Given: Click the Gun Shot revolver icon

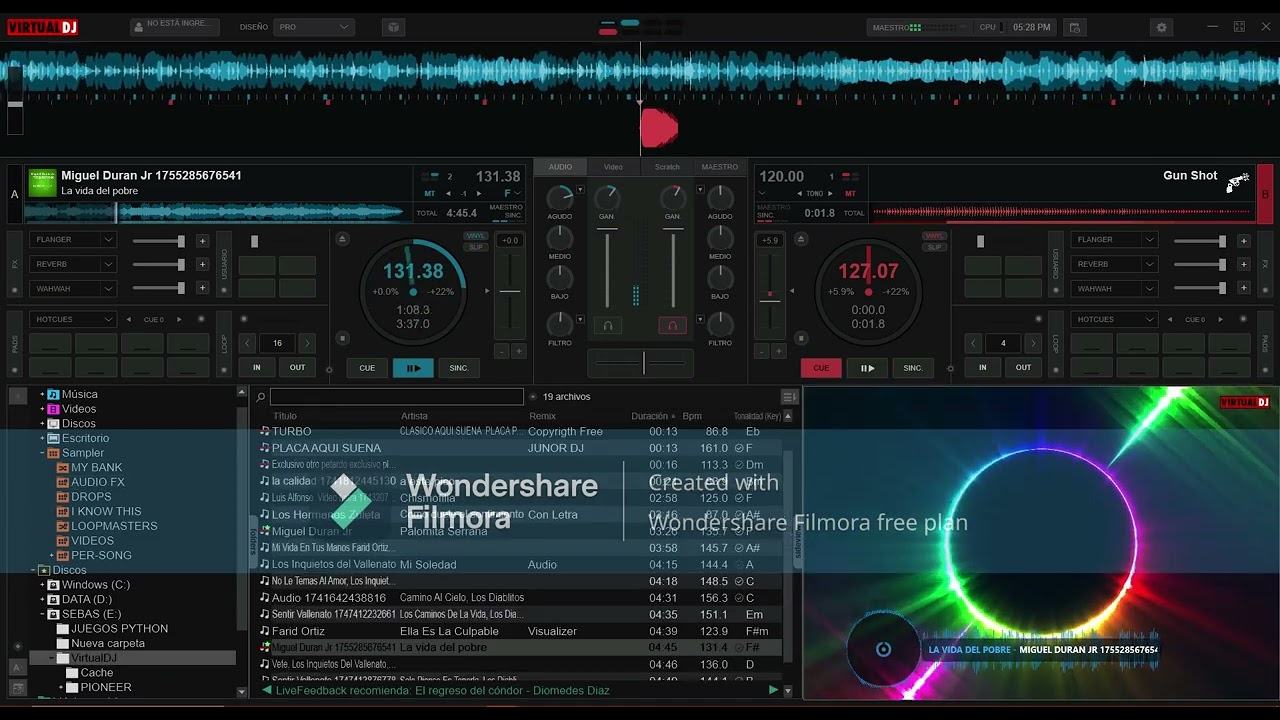Looking at the screenshot, I should (1238, 182).
